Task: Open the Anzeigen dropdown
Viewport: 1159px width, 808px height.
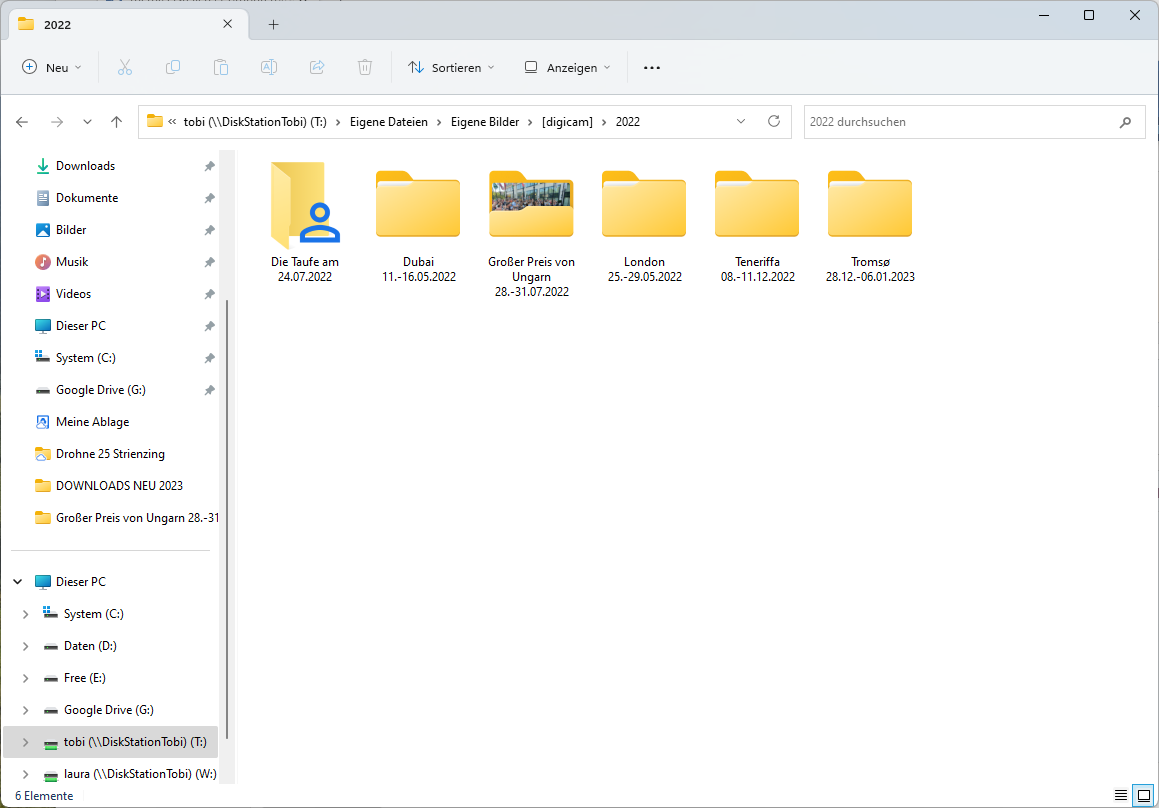Action: pos(568,67)
